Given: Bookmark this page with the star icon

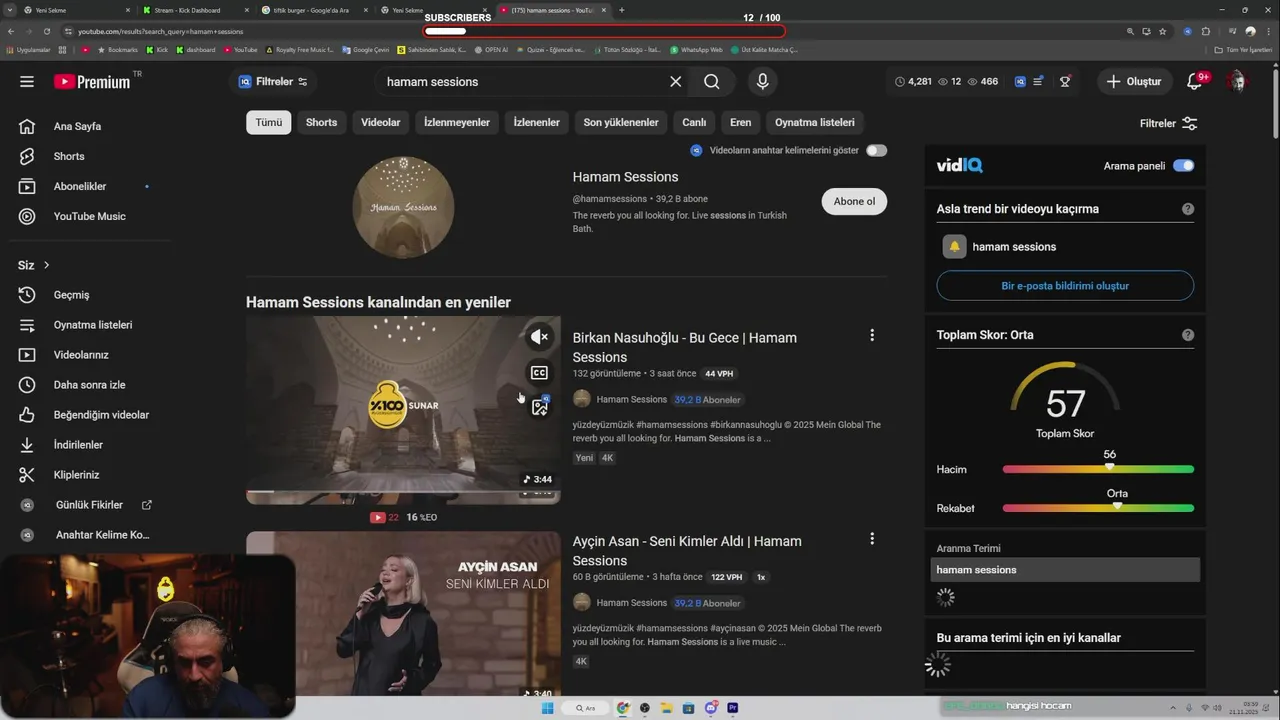Looking at the screenshot, I should 1162,31.
